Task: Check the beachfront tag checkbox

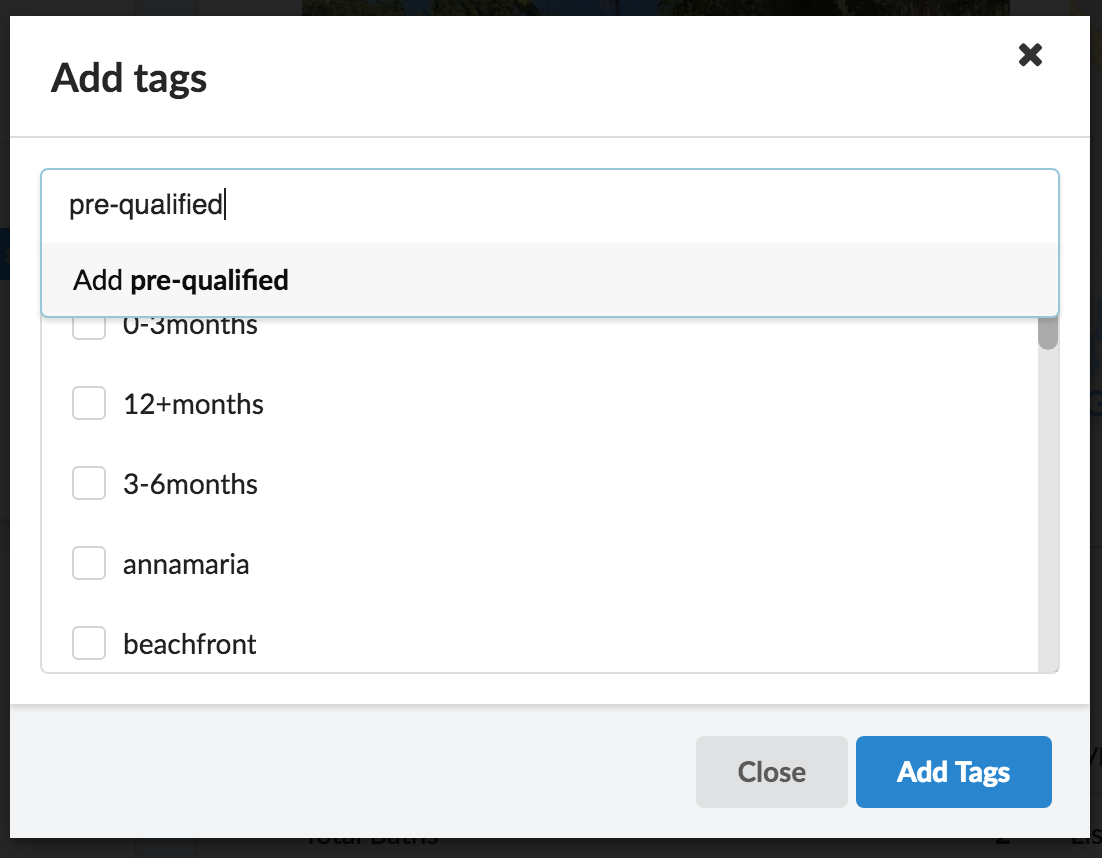Action: pyautogui.click(x=89, y=644)
